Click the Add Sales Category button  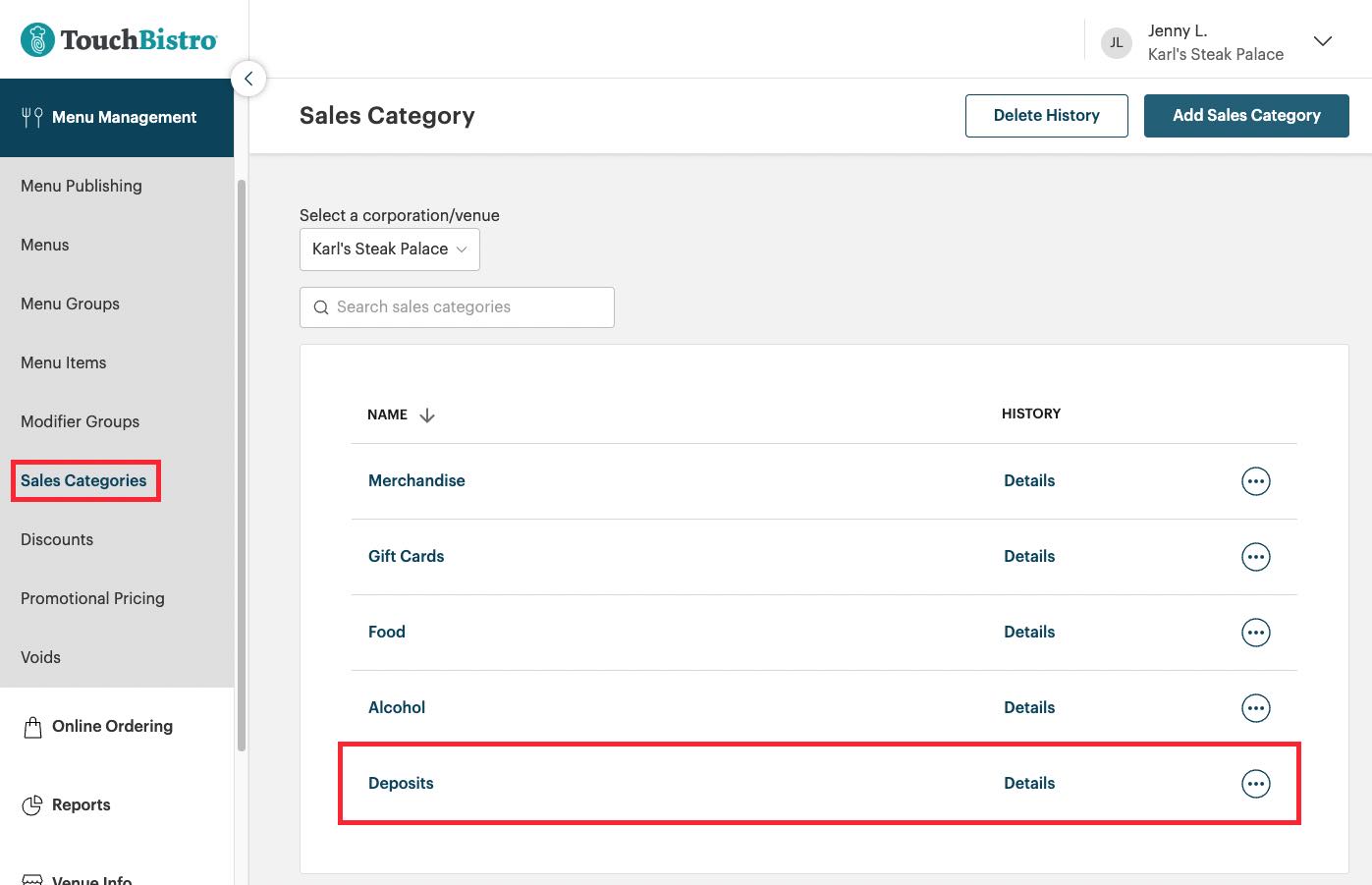(x=1246, y=115)
